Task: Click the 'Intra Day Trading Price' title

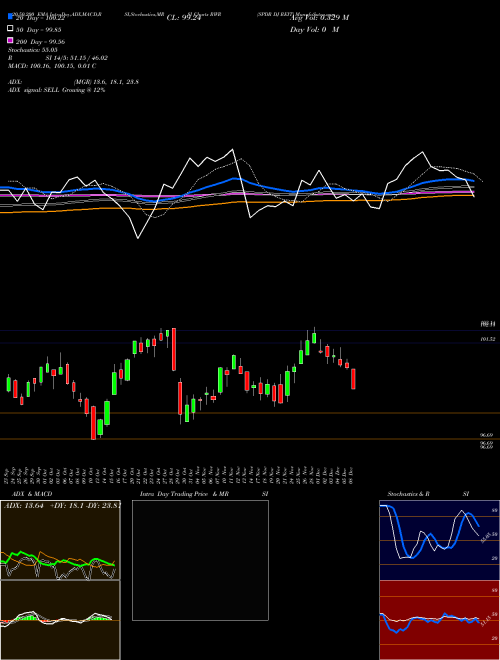Action: click(174, 494)
